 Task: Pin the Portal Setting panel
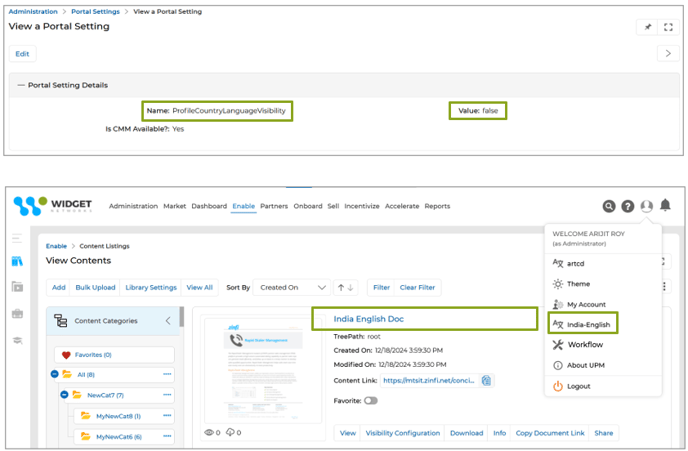click(649, 27)
